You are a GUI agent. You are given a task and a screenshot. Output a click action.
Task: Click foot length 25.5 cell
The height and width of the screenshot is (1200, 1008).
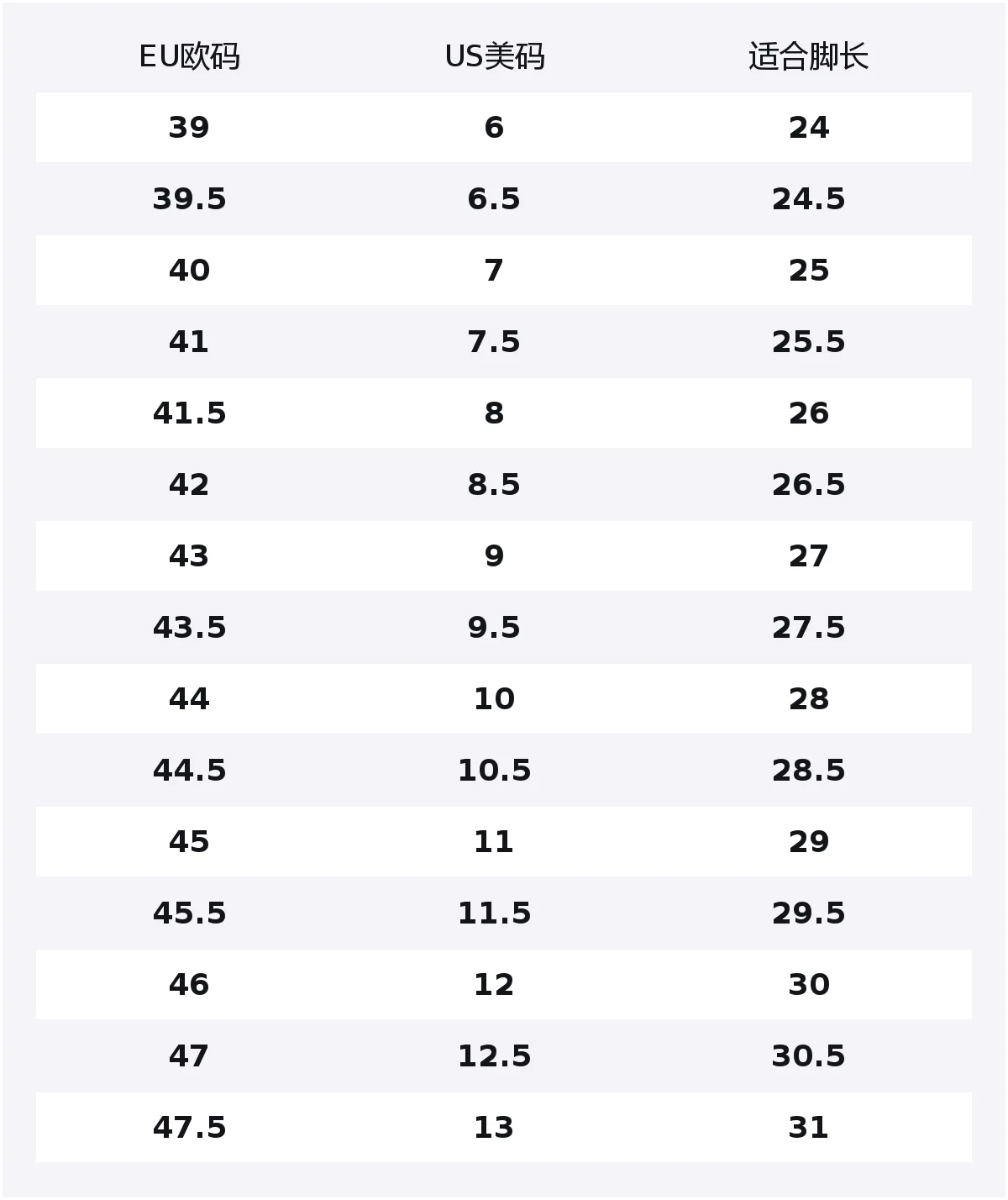pyautogui.click(x=808, y=342)
